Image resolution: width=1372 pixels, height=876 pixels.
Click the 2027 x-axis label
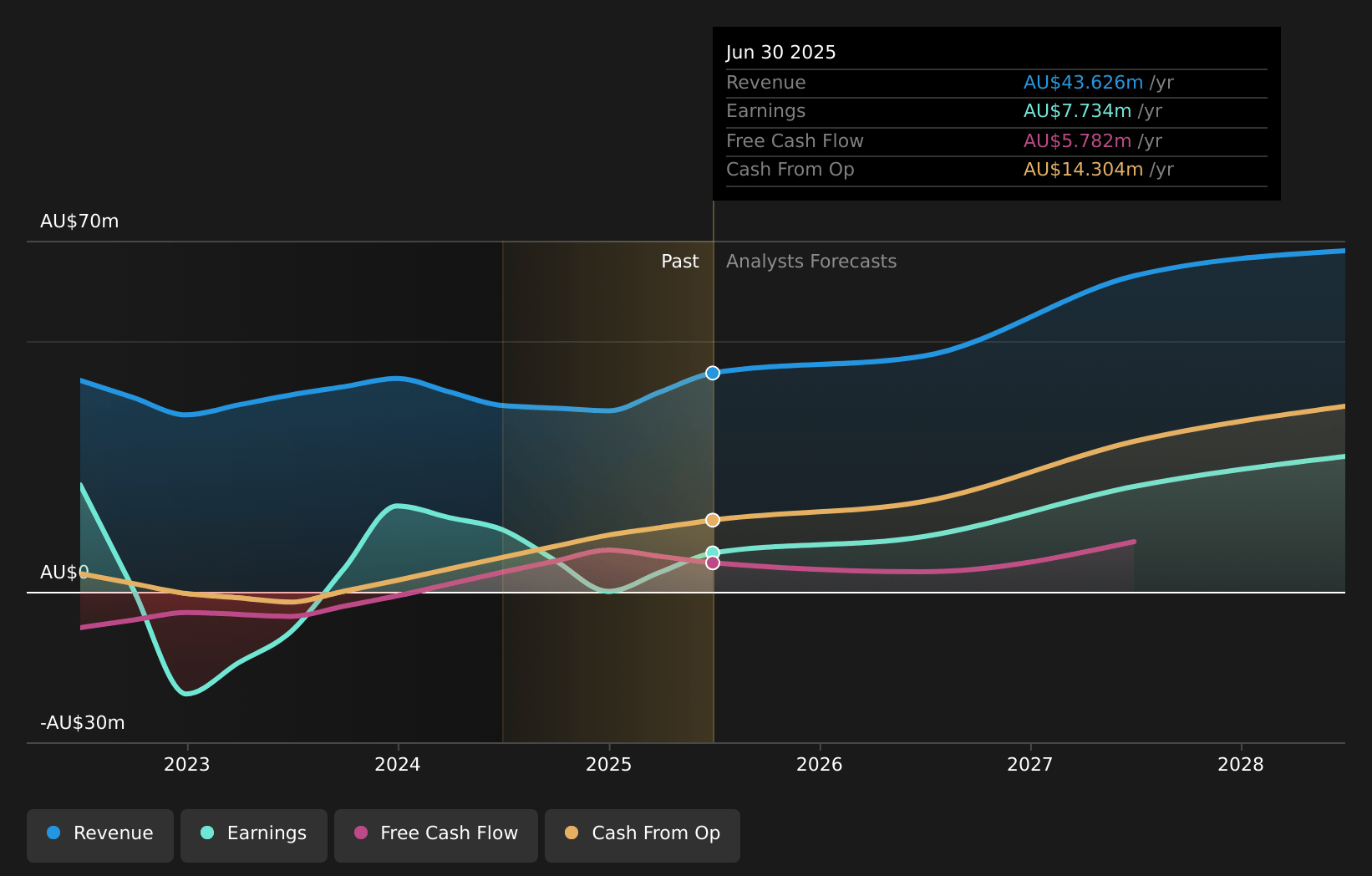[x=1030, y=765]
